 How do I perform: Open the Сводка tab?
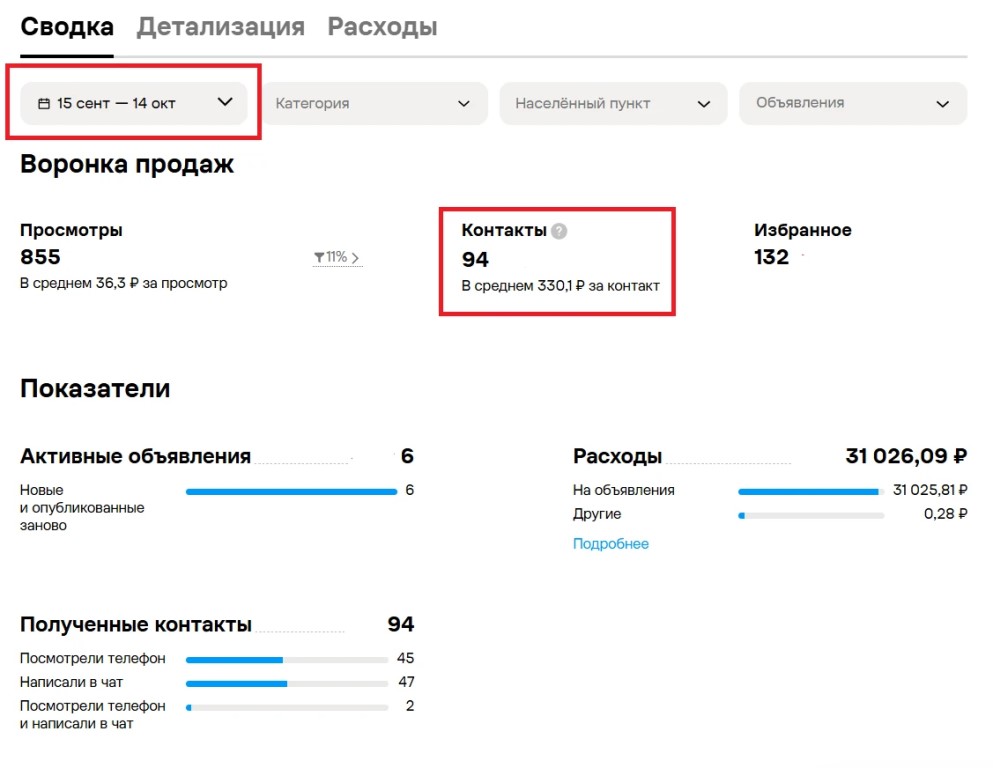tap(67, 27)
